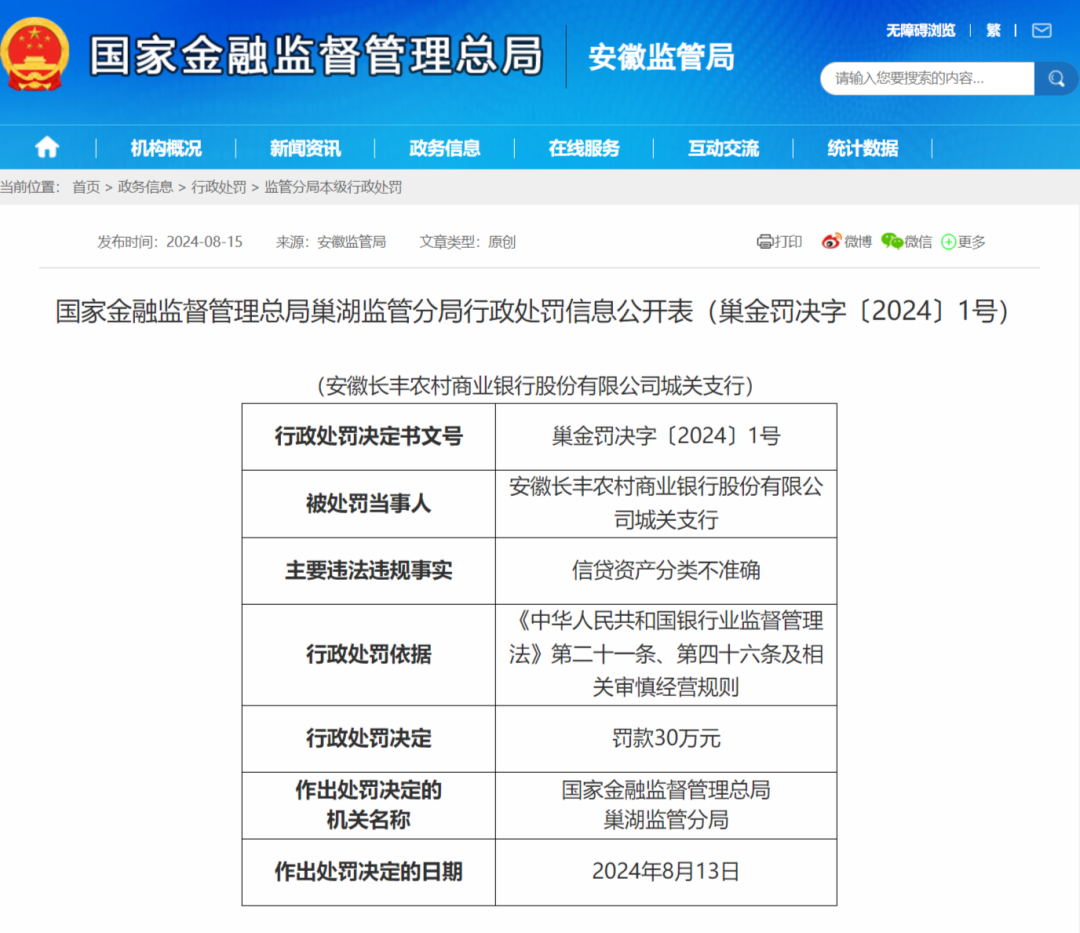Click the 被处罚当事人 header cell
Viewport: 1080px width, 933px height.
[x=368, y=504]
